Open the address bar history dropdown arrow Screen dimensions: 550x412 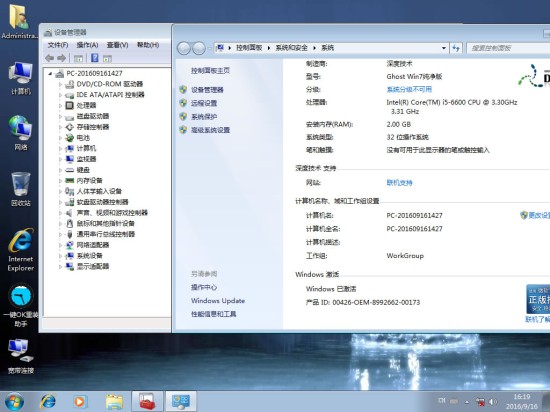(x=444, y=48)
